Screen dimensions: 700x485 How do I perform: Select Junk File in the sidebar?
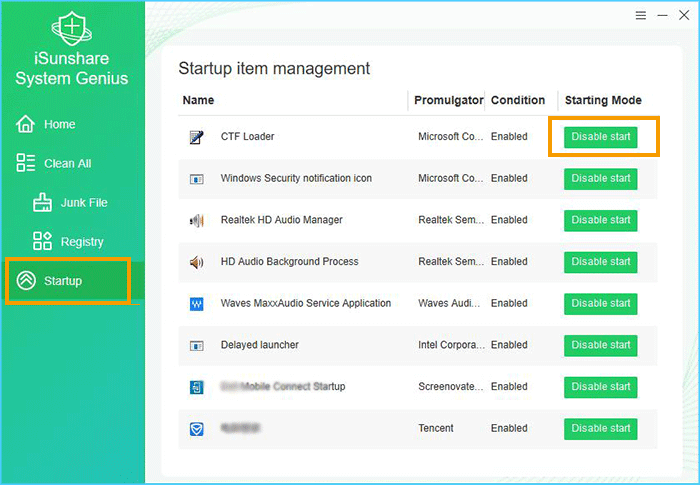click(x=84, y=203)
